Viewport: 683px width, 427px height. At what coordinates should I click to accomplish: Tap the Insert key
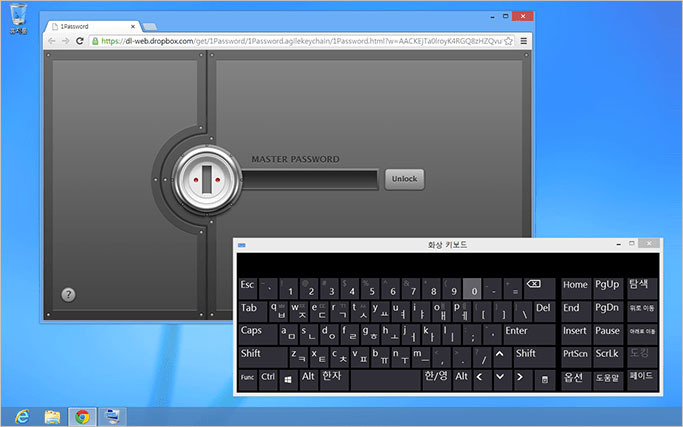pyautogui.click(x=576, y=335)
